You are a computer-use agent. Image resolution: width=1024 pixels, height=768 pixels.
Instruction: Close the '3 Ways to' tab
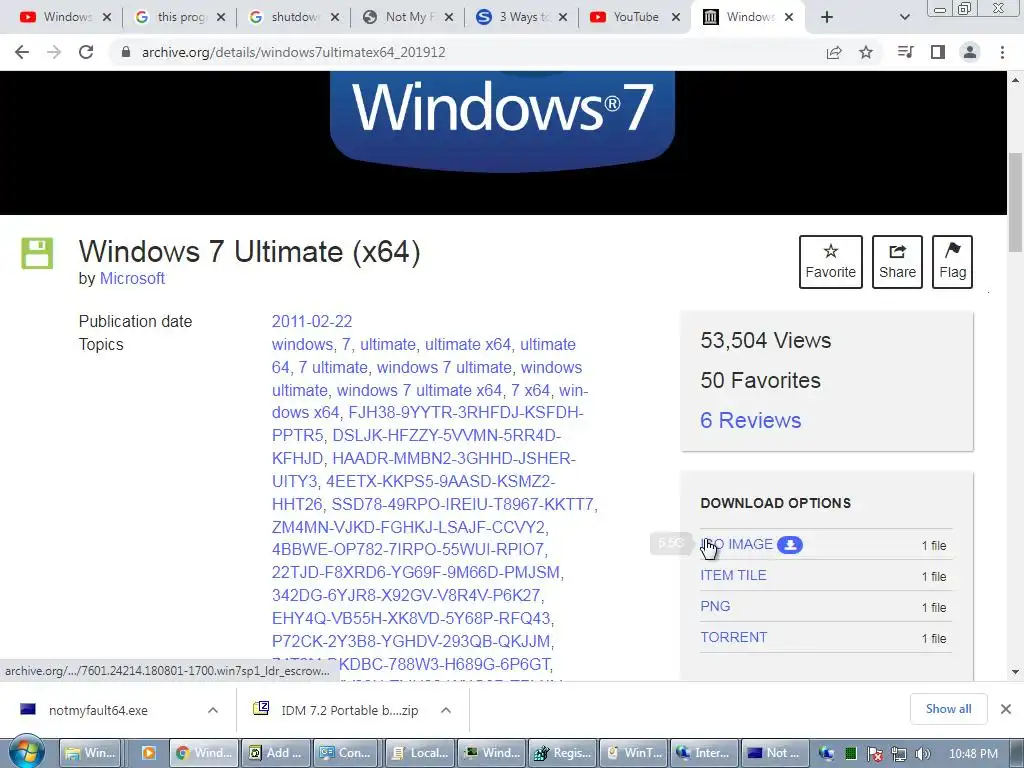pos(563,17)
